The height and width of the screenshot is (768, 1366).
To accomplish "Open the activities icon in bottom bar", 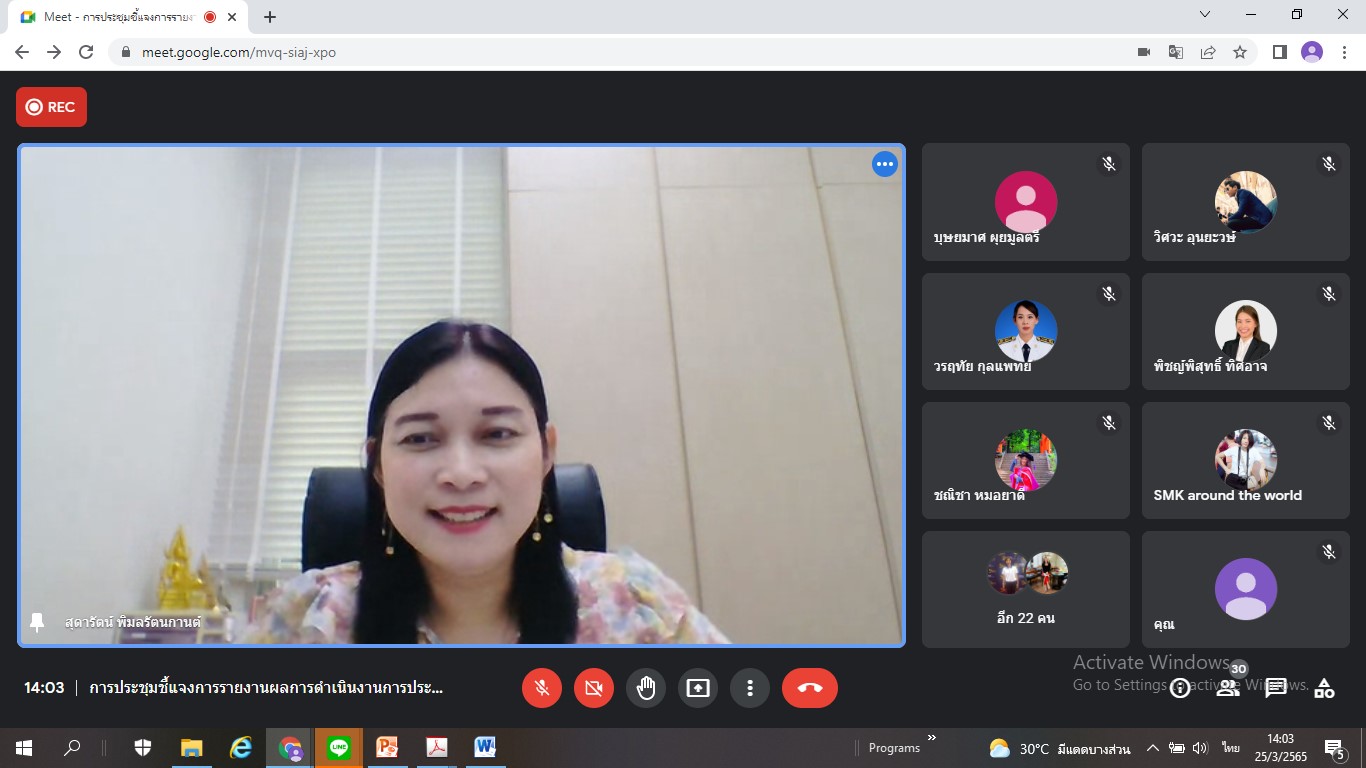I will point(1324,688).
